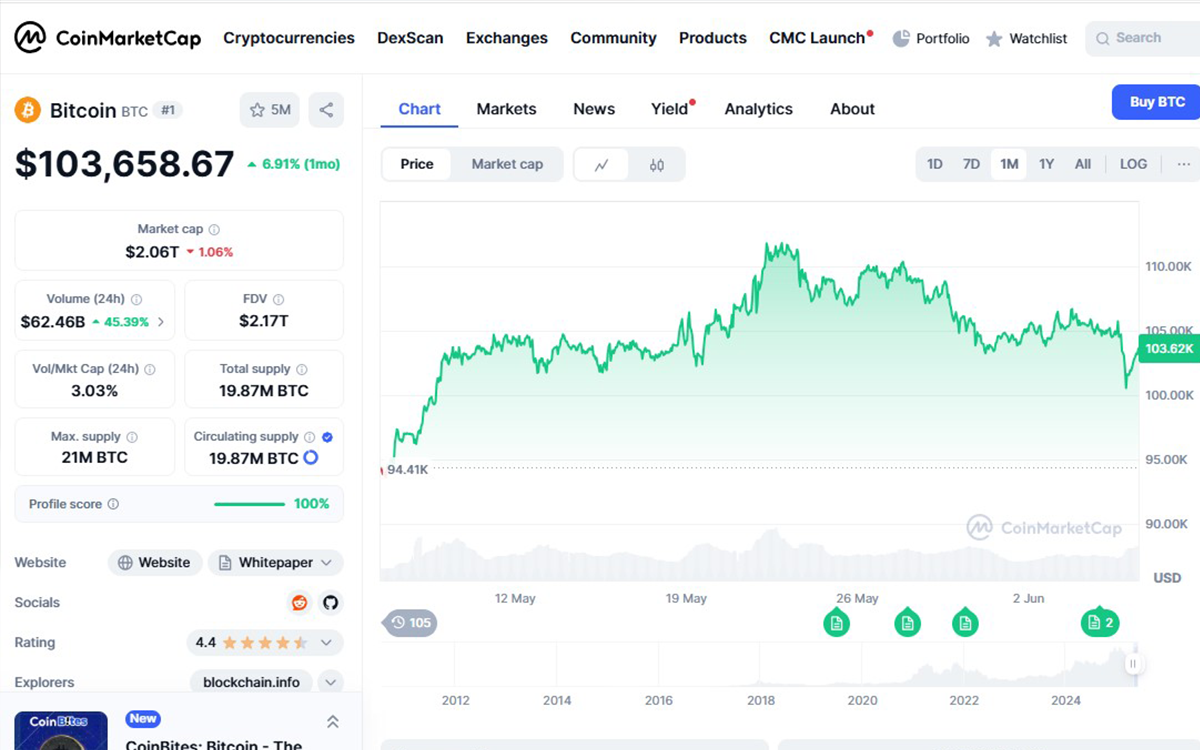Click the search magnifier icon
This screenshot has height=750, width=1200.
pos(1102,38)
